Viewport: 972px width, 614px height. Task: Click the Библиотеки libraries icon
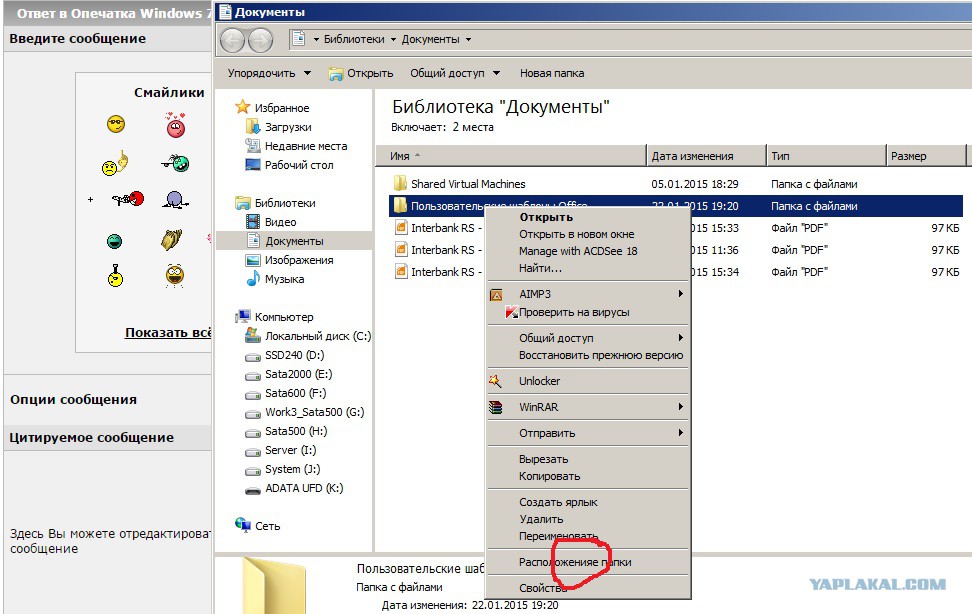pos(242,203)
